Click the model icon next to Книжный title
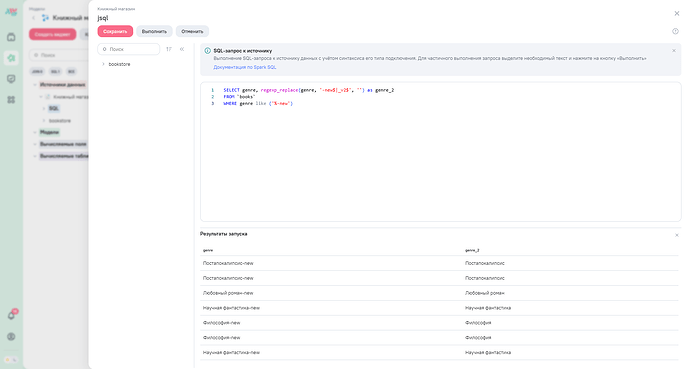The width and height of the screenshot is (690, 369). 45,18
